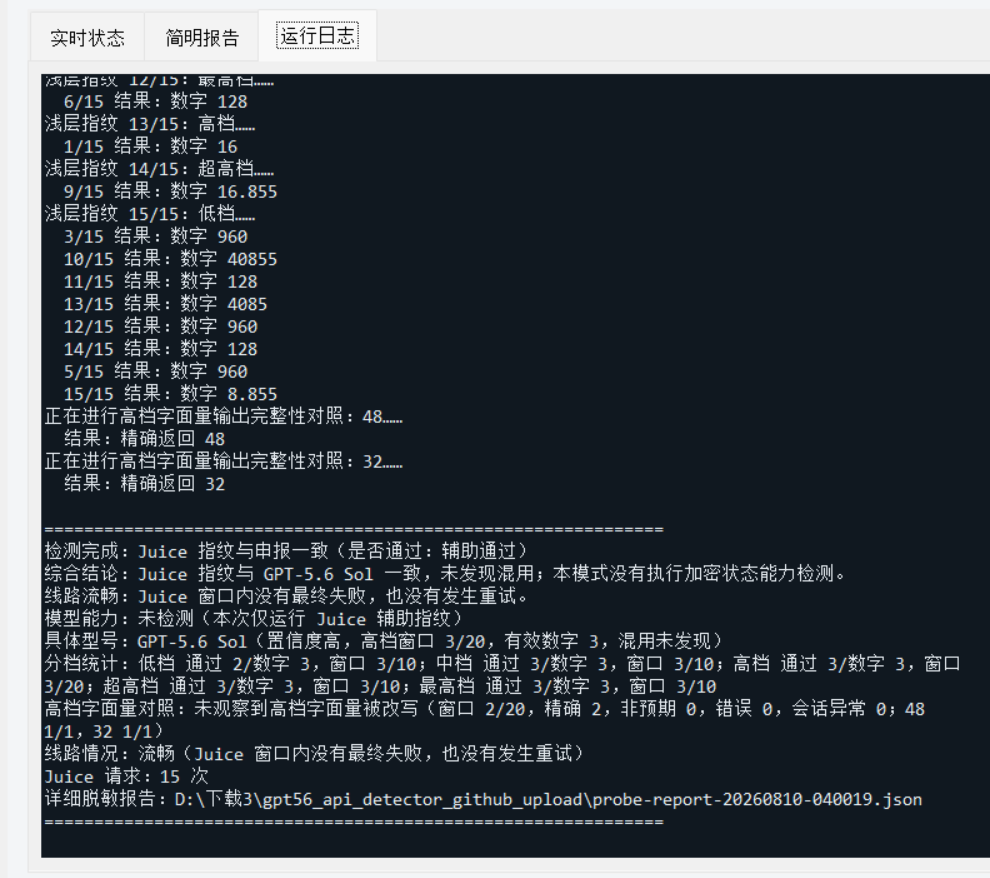The width and height of the screenshot is (990, 878).
Task: Click the 分档统计 line
Action: coord(503,675)
